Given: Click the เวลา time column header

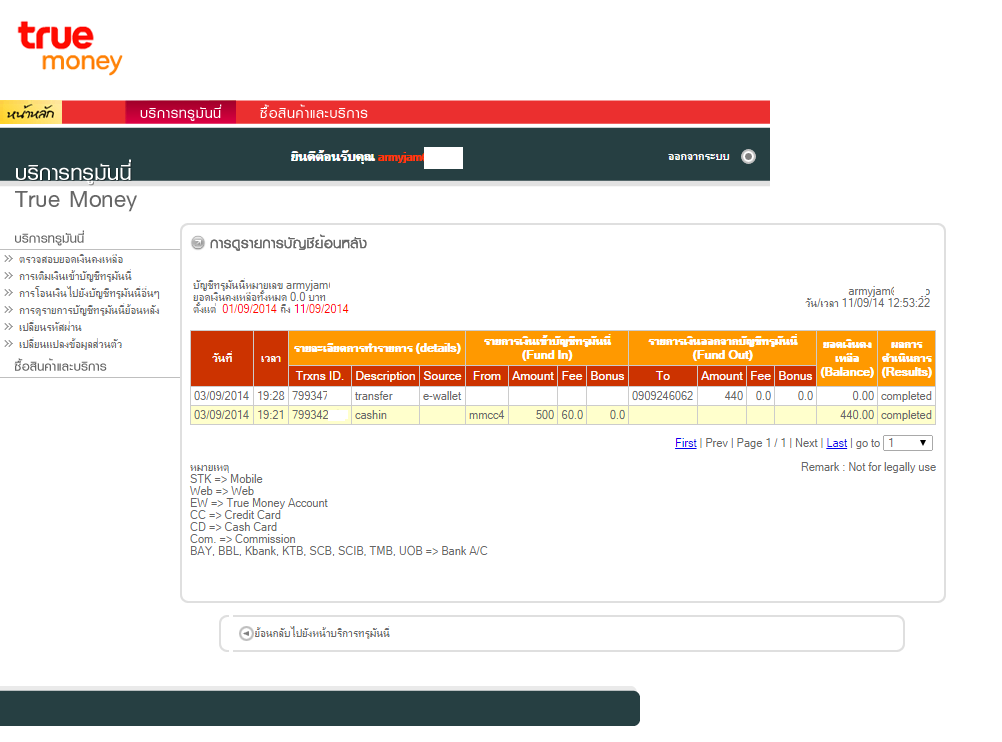Looking at the screenshot, I should tap(271, 358).
